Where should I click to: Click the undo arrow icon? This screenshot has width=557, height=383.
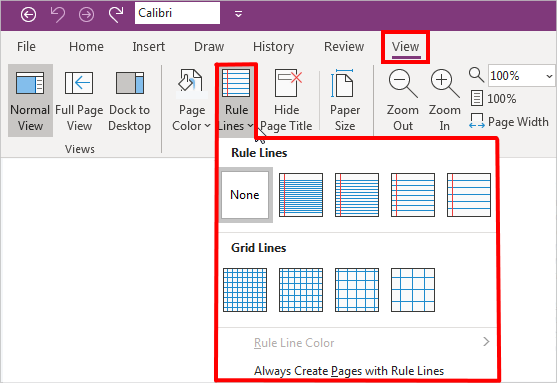[58, 15]
